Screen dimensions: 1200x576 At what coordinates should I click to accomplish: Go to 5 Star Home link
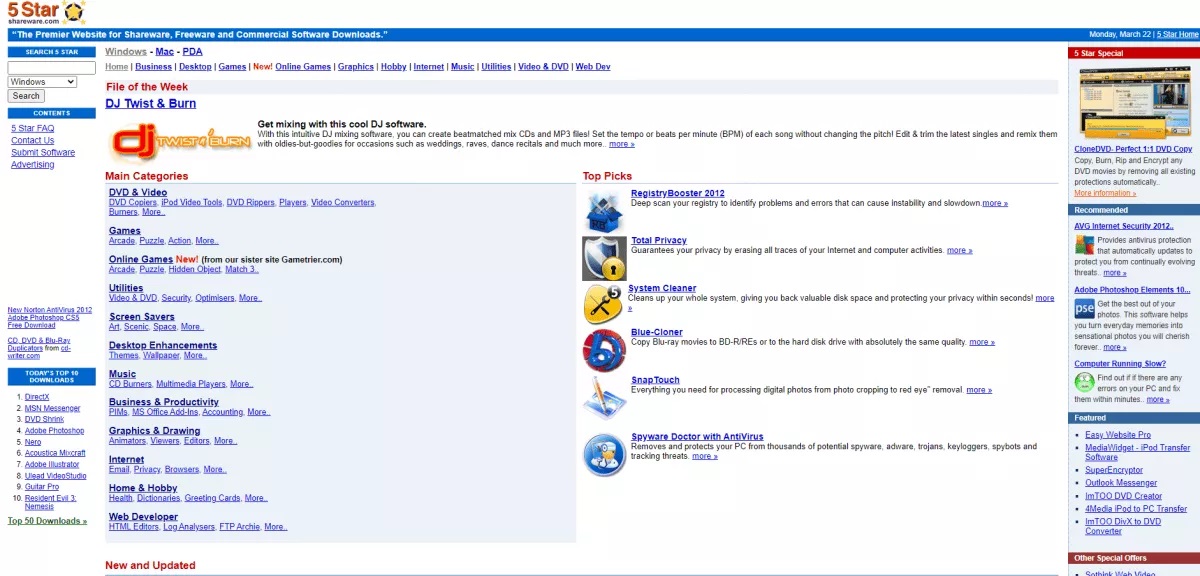(1176, 35)
